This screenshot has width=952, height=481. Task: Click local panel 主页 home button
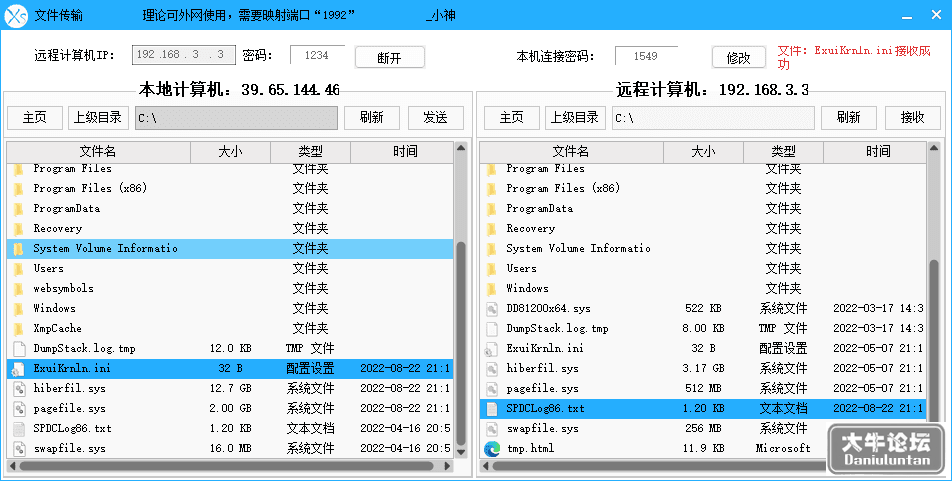[35, 118]
